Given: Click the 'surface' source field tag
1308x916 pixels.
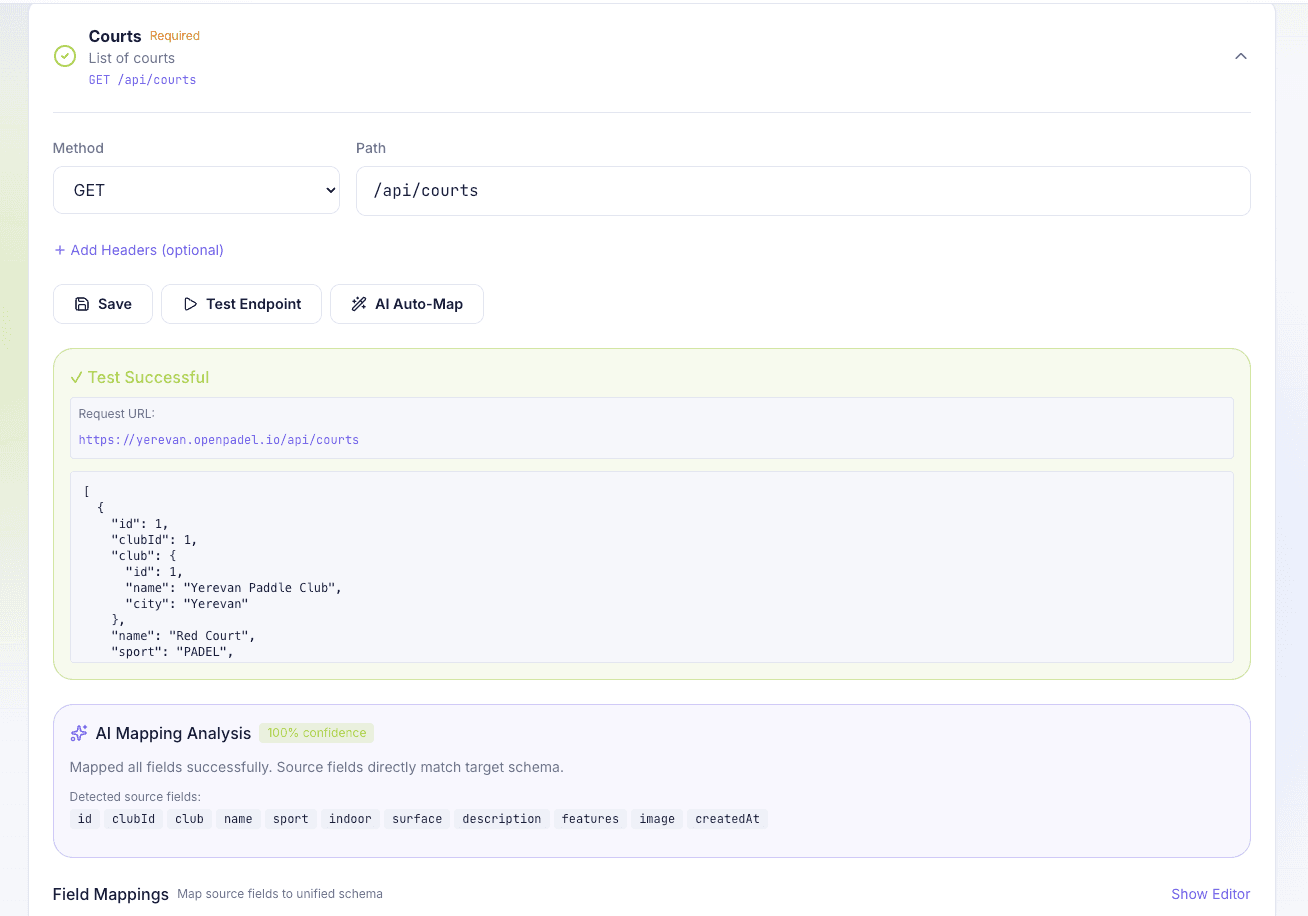Looking at the screenshot, I should 417,819.
